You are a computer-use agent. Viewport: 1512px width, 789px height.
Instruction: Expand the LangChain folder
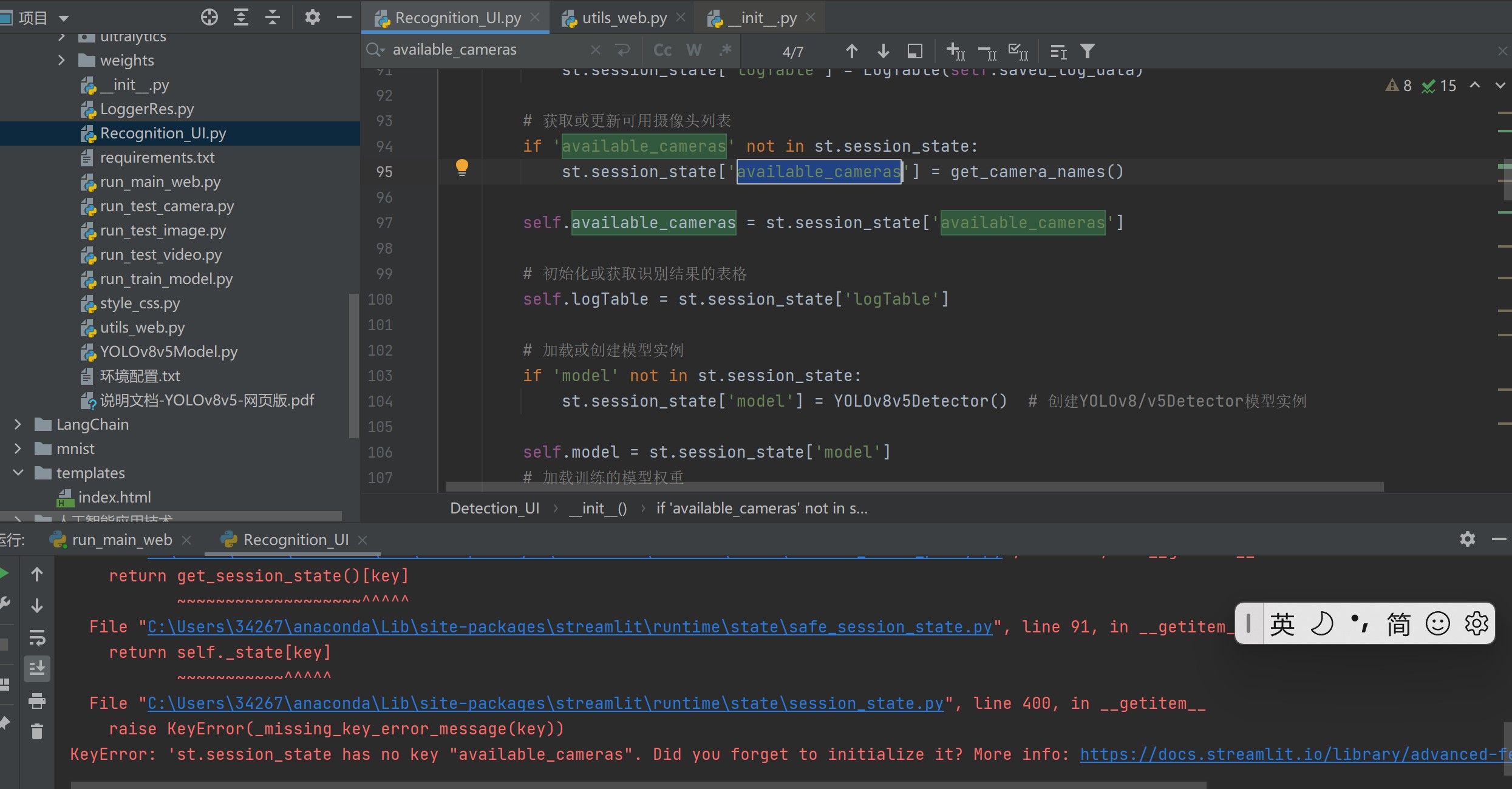pyautogui.click(x=18, y=424)
